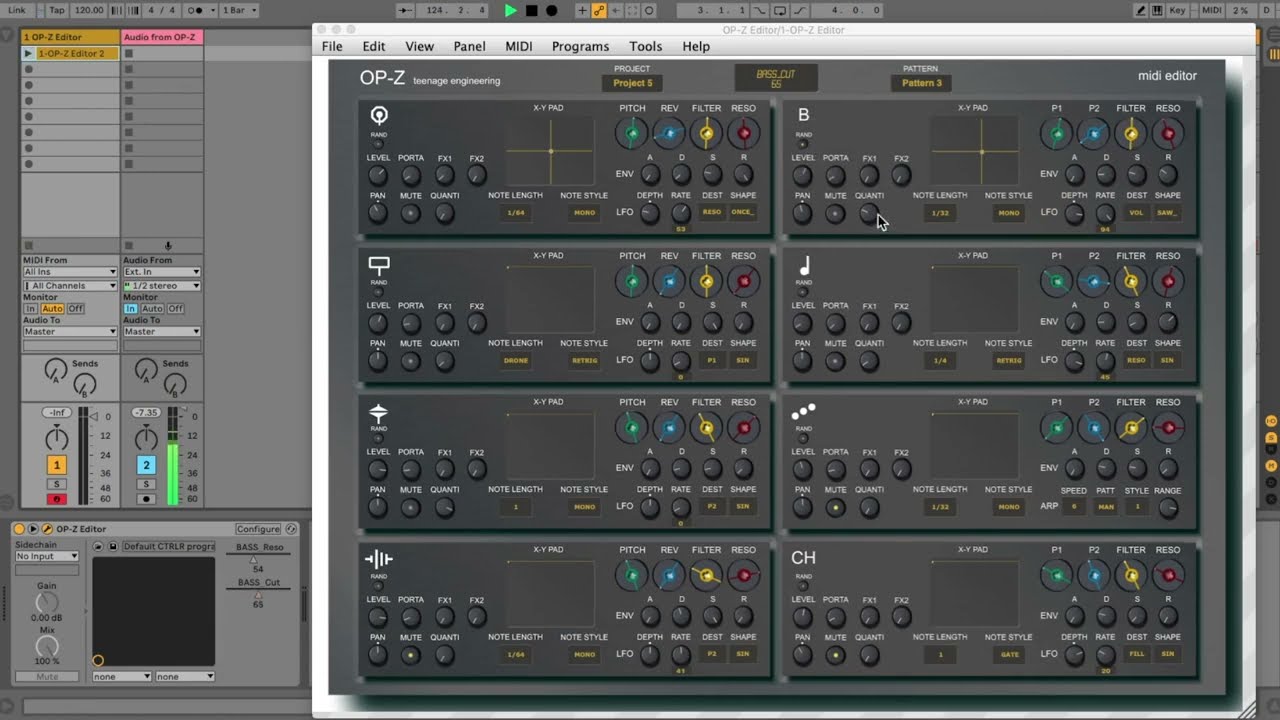This screenshot has height=720, width=1280.
Task: Click the Ableton arrangement record button
Action: click(x=551, y=10)
